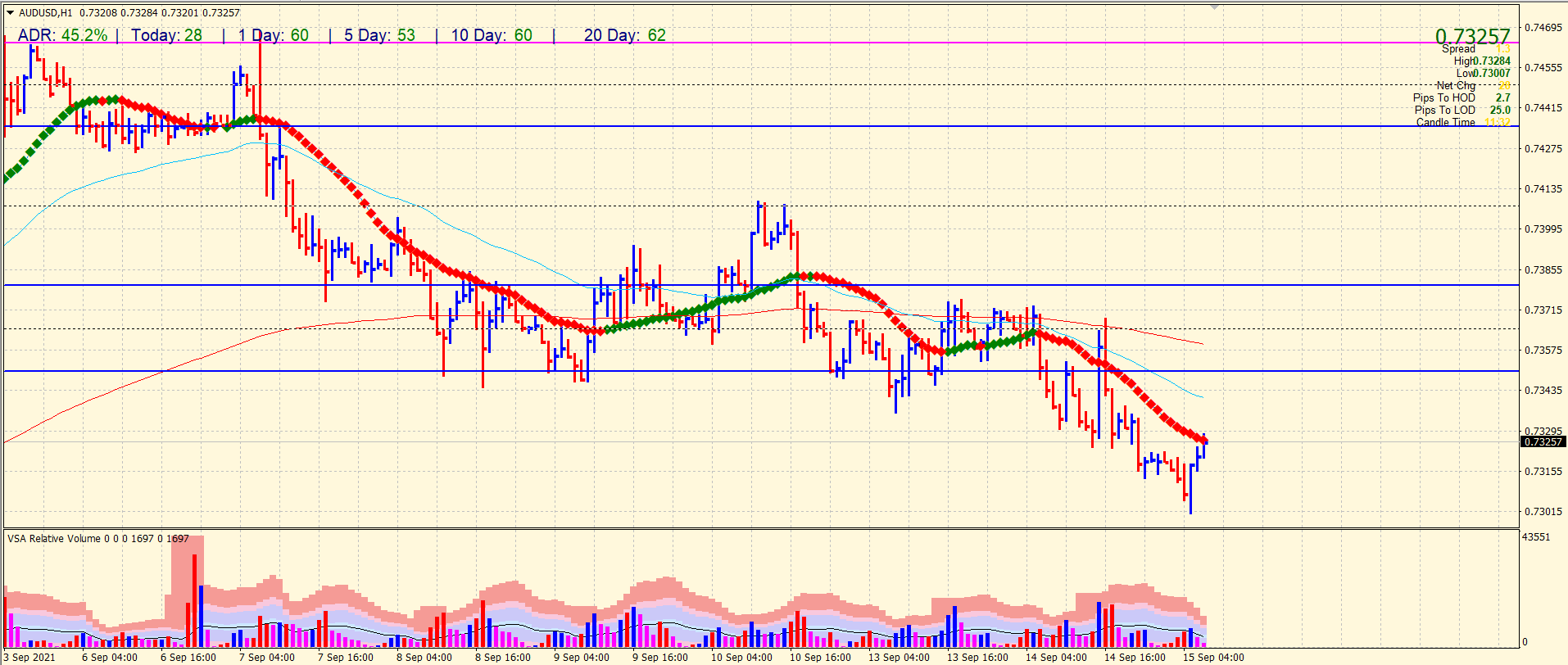Select the VSA Relative Volume indicator label
The height and width of the screenshot is (665, 1568).
pyautogui.click(x=97, y=539)
